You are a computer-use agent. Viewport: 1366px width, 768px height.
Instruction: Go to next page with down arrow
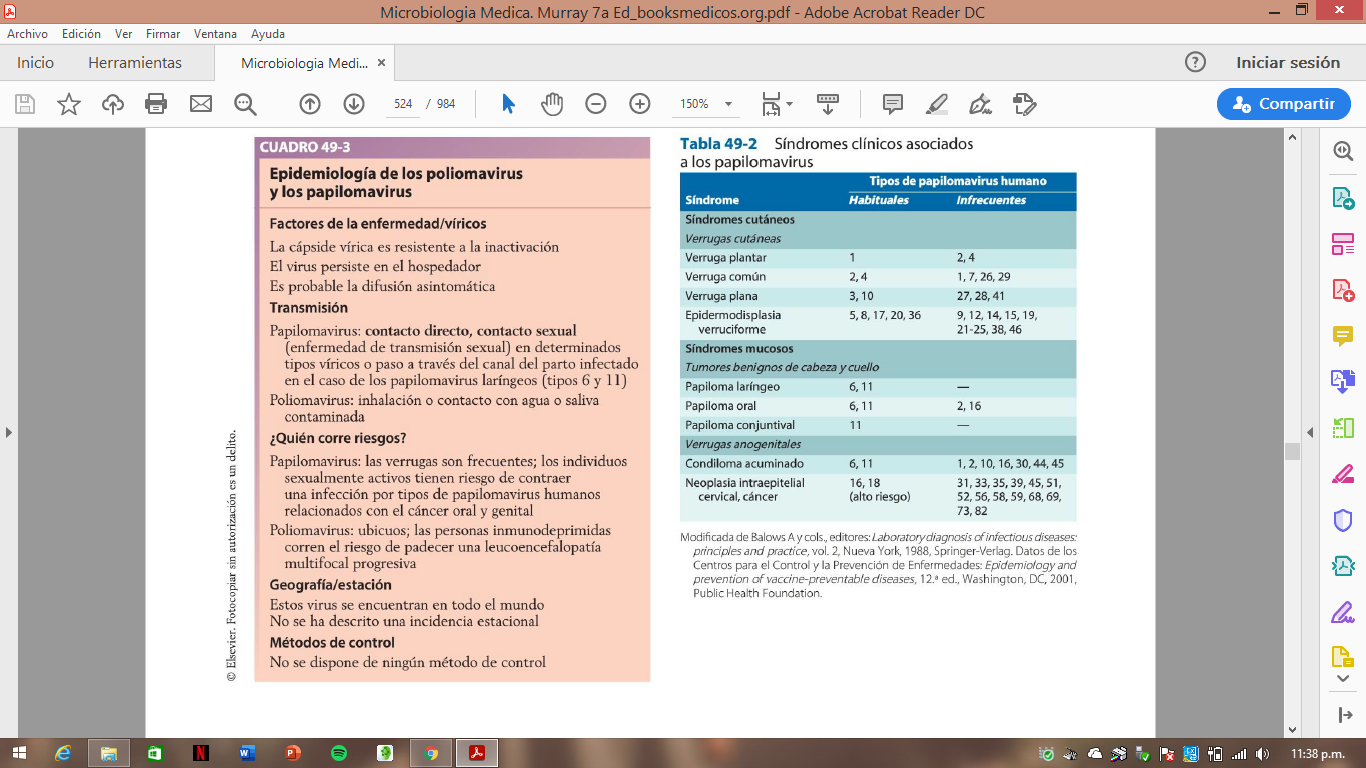click(354, 104)
